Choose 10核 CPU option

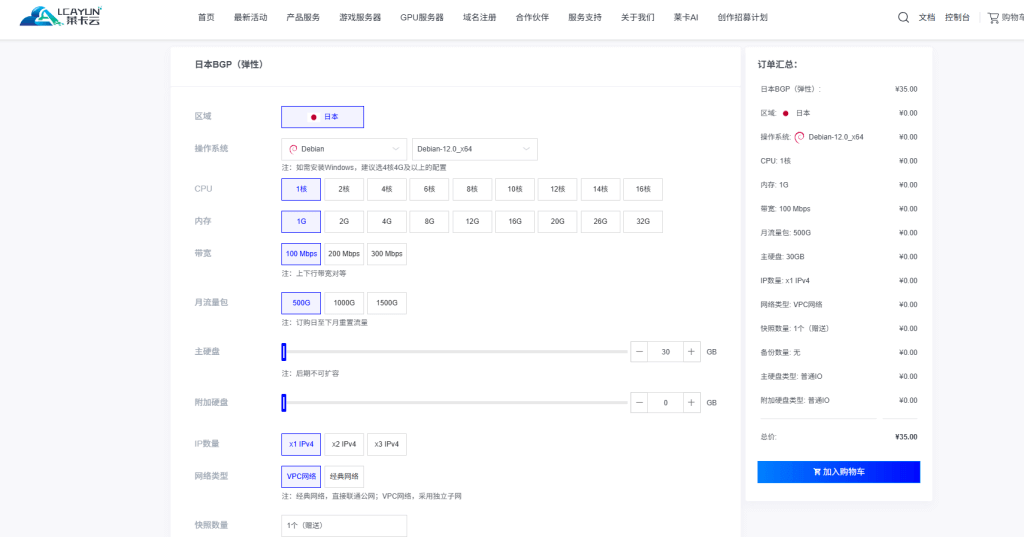(515, 189)
